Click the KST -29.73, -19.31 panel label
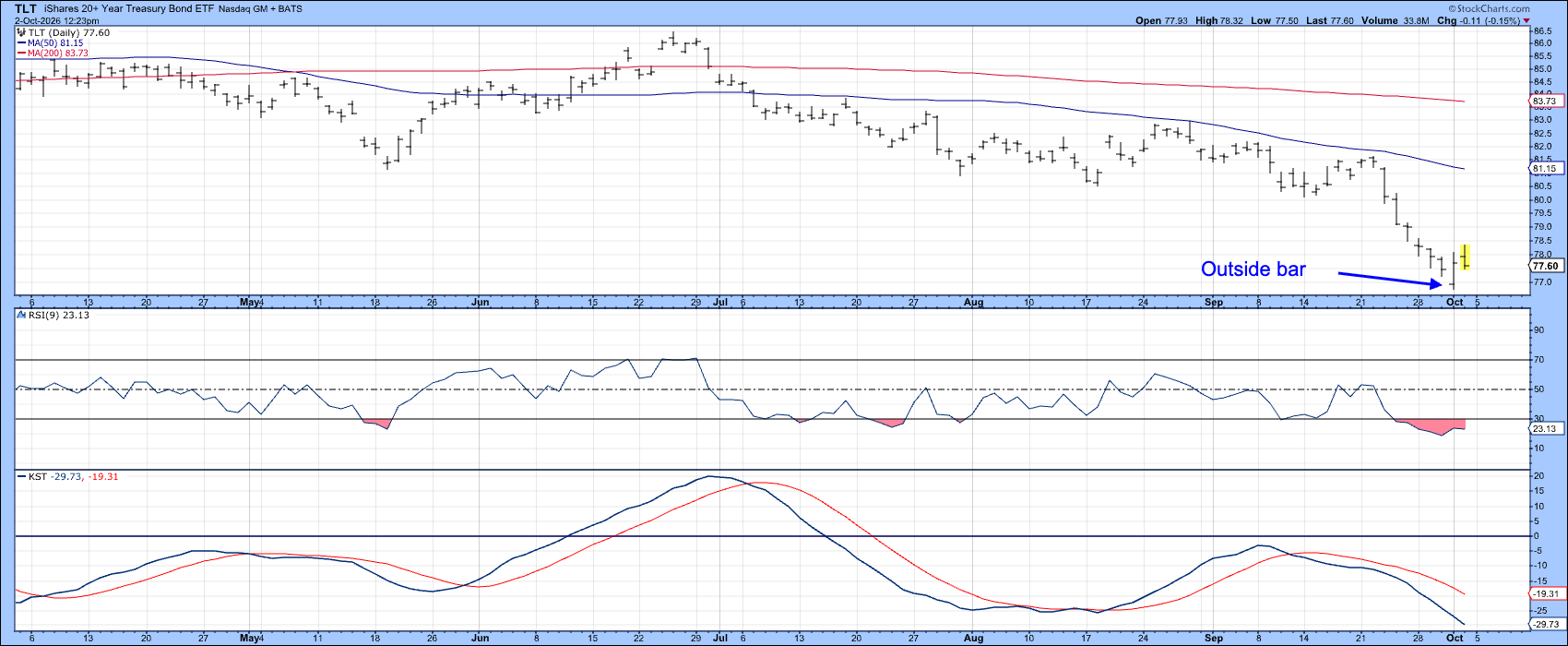This screenshot has width=1568, height=646. 75,476
